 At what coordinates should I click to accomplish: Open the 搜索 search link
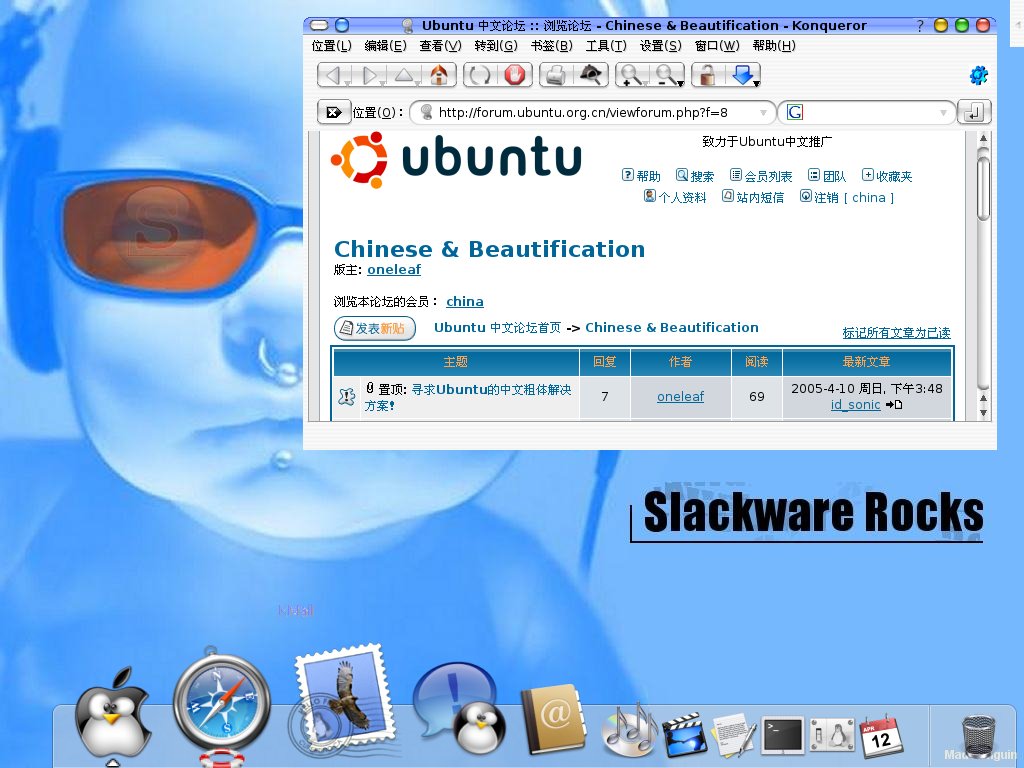[695, 176]
